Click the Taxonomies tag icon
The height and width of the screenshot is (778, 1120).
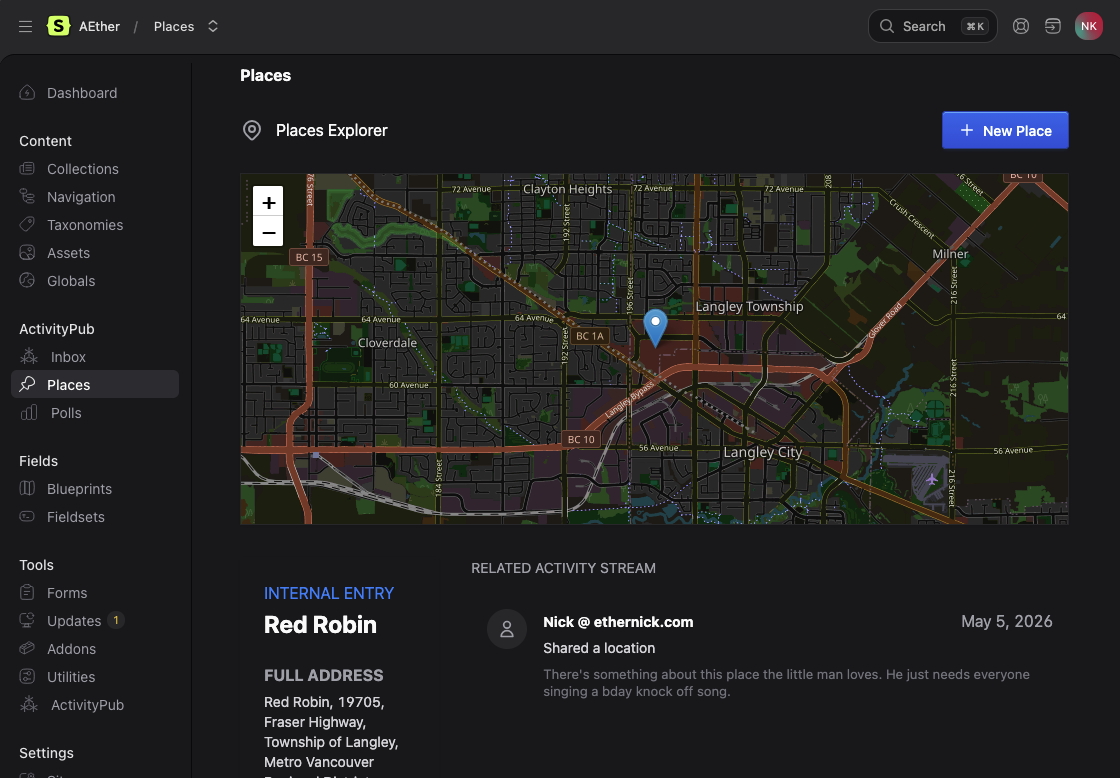click(27, 225)
